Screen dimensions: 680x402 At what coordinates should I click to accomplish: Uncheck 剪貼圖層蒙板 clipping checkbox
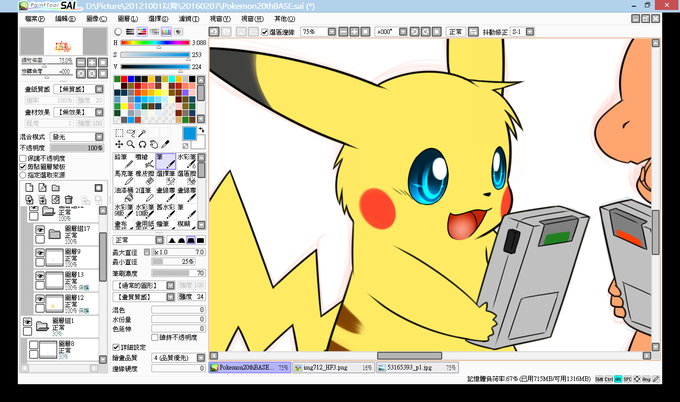click(x=23, y=167)
